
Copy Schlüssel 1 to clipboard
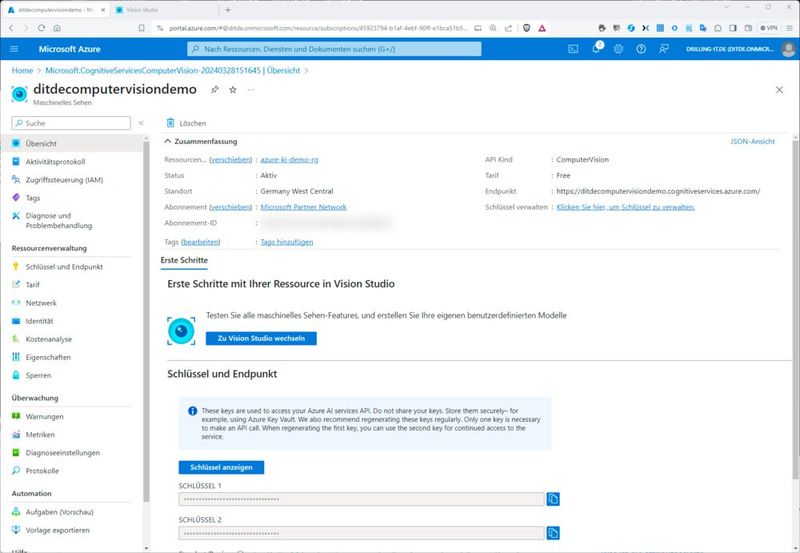[x=553, y=499]
